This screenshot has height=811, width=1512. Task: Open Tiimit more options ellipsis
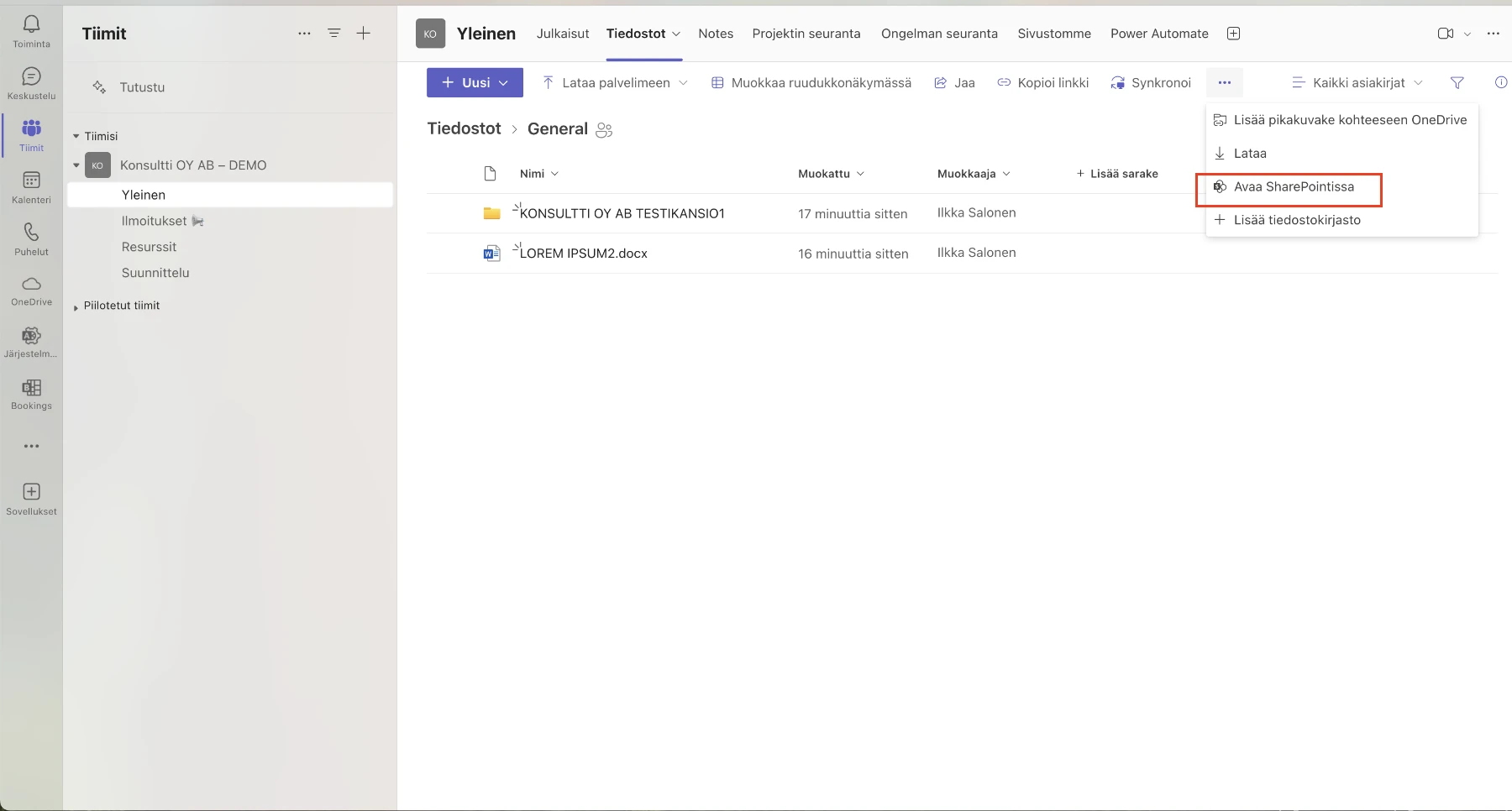304,34
